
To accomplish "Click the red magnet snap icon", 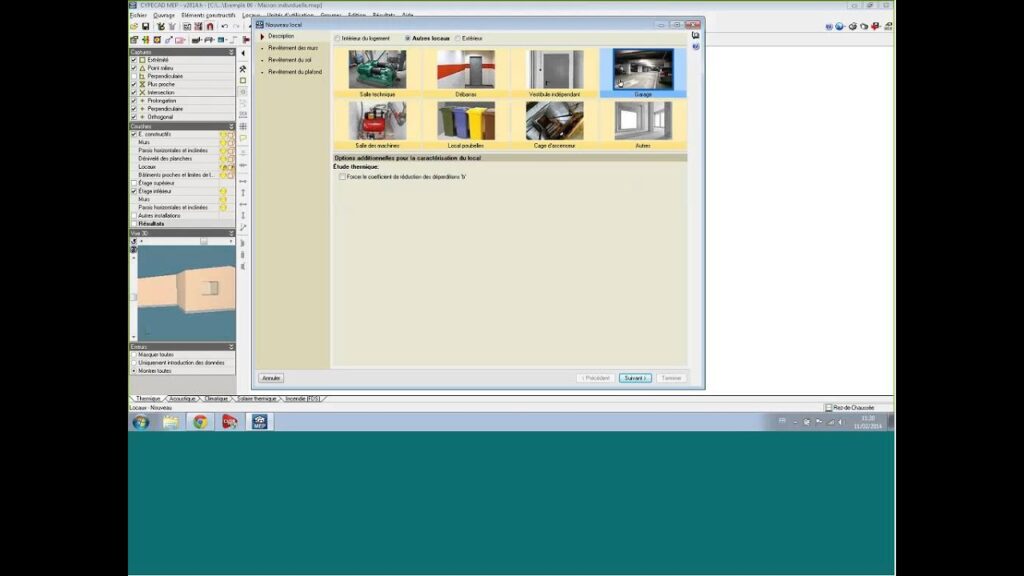I will pos(211,27).
